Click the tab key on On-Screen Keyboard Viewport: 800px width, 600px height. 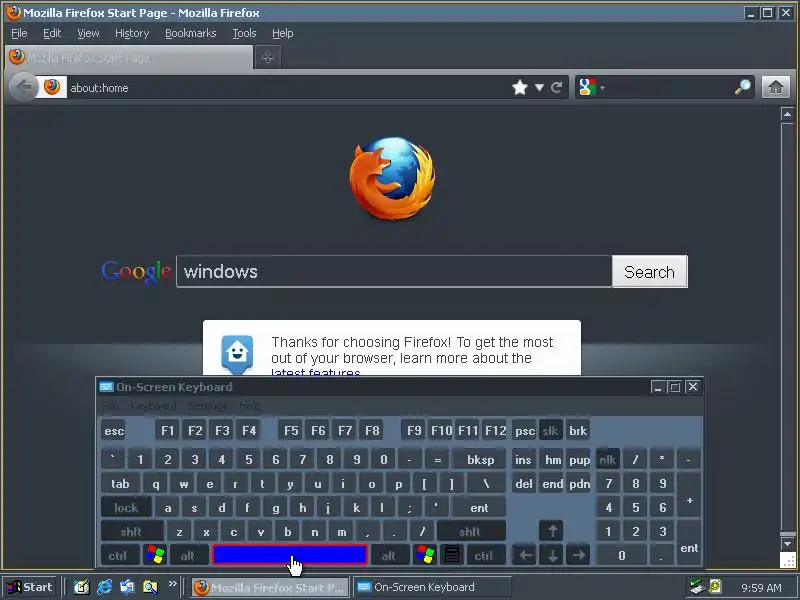click(120, 483)
